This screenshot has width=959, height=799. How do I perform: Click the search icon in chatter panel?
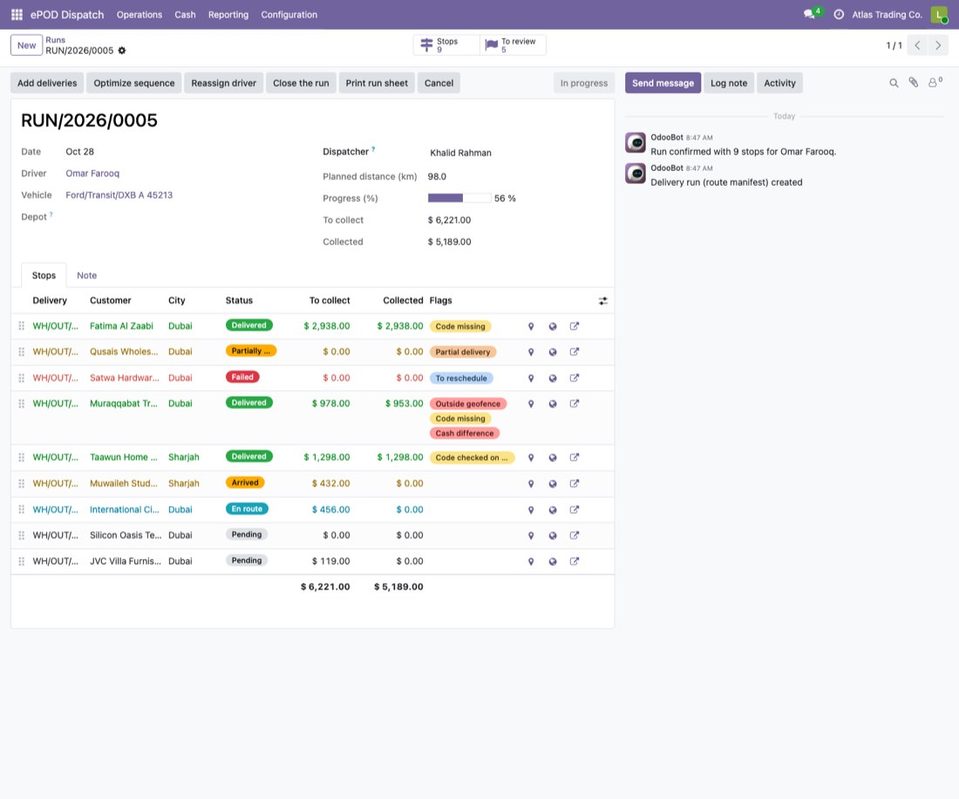pyautogui.click(x=894, y=83)
